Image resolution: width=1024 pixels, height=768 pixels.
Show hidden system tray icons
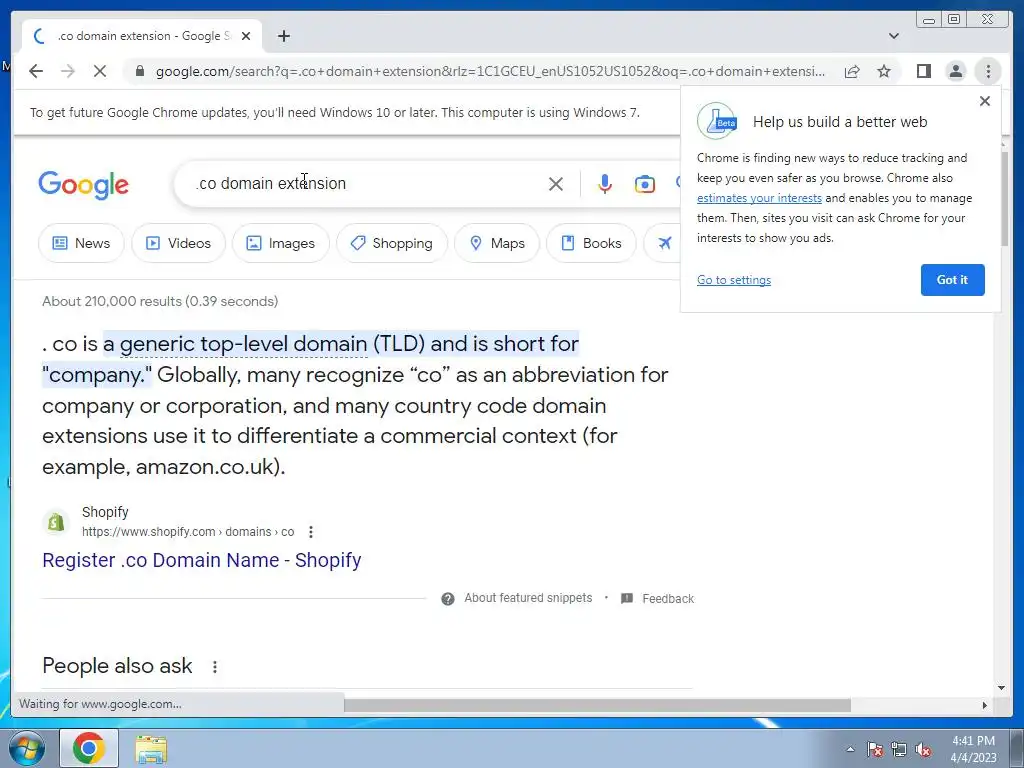coord(850,749)
